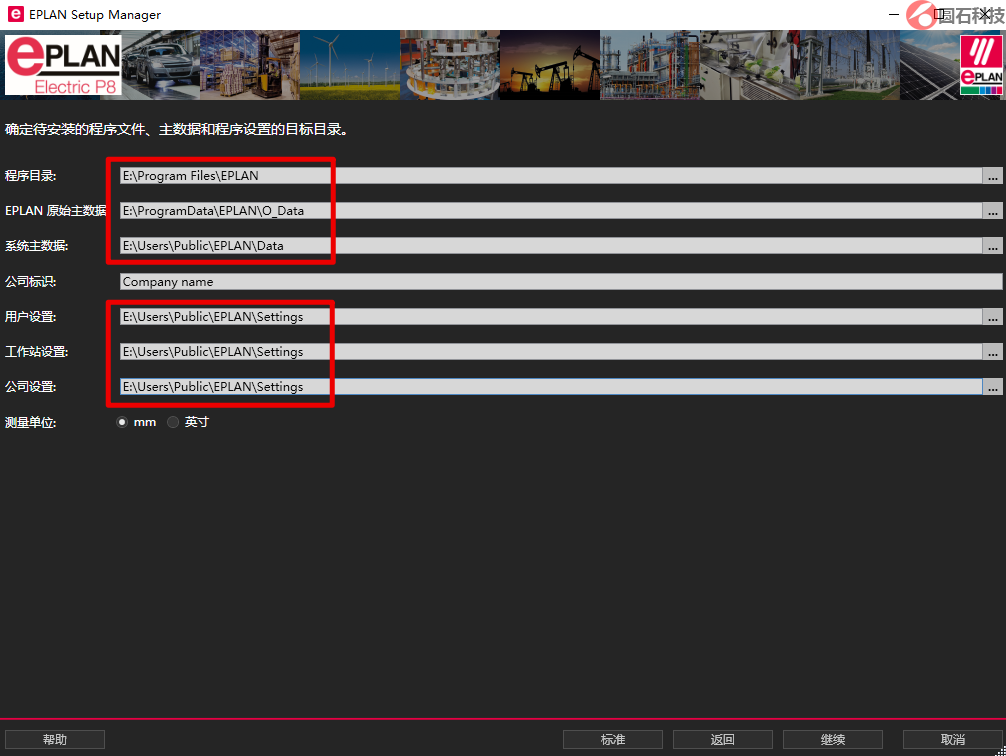Click the small EPLAN logo at banner right
The image size is (1006, 756).
(x=981, y=65)
